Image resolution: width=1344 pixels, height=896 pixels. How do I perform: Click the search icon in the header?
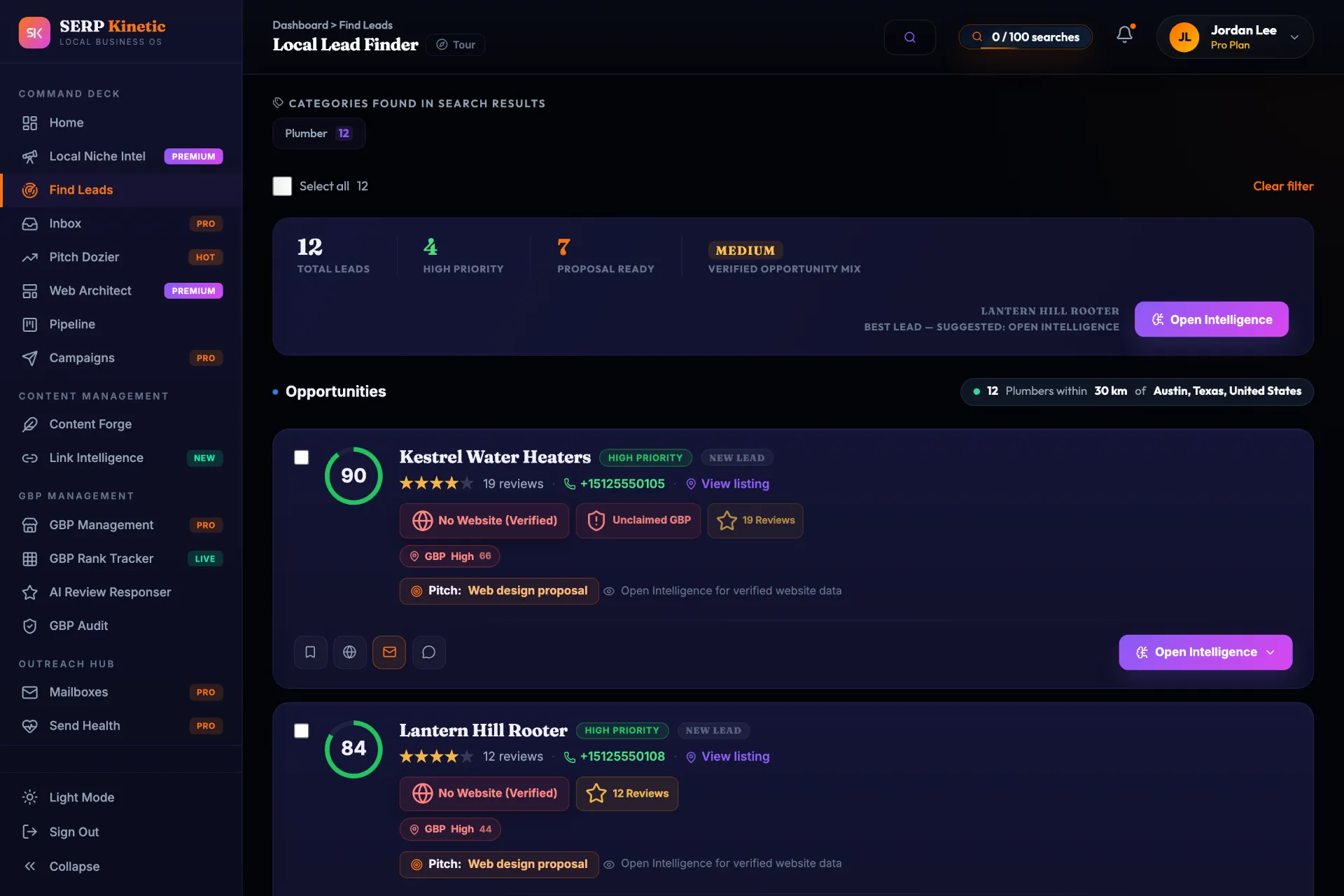[x=909, y=37]
